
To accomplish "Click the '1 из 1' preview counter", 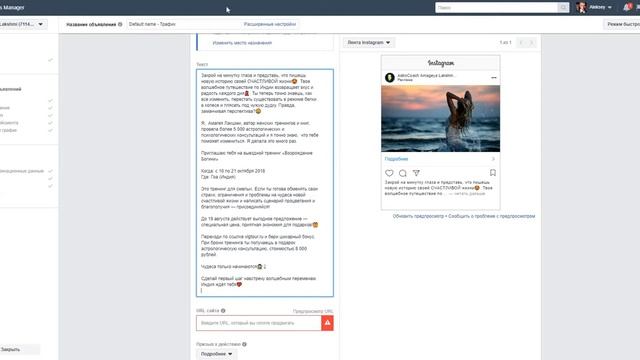I will coord(505,42).
